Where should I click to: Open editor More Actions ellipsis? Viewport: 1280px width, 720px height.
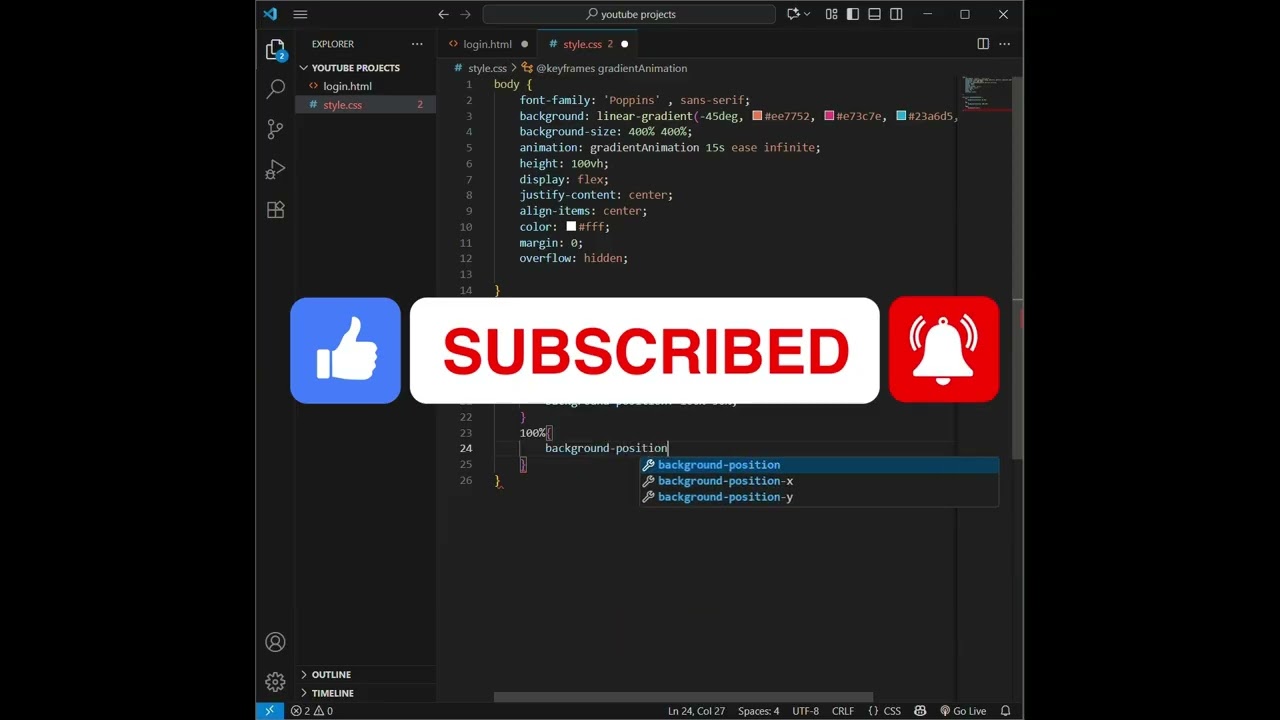coord(1005,44)
